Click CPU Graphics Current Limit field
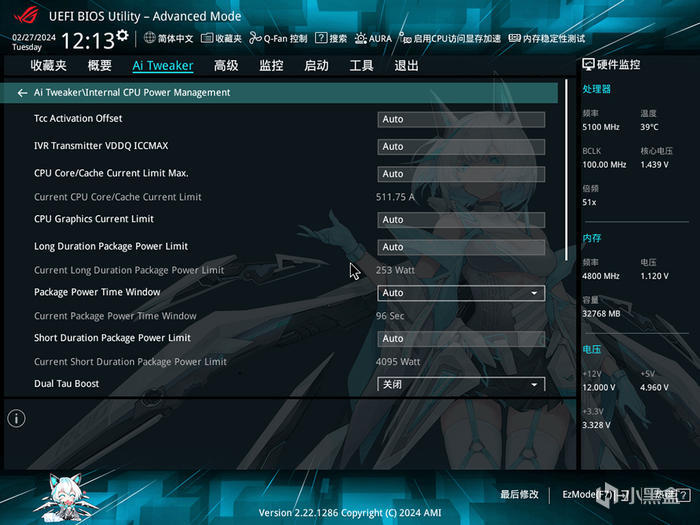This screenshot has height=525, width=700. tap(461, 220)
